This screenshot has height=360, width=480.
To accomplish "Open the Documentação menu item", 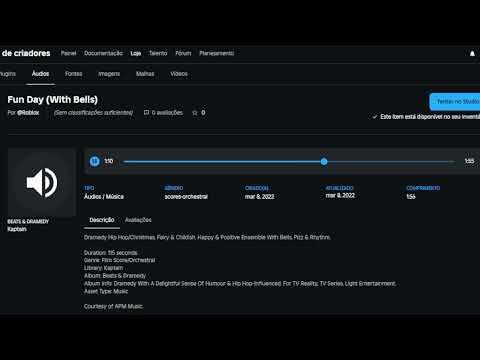I will click(103, 53).
